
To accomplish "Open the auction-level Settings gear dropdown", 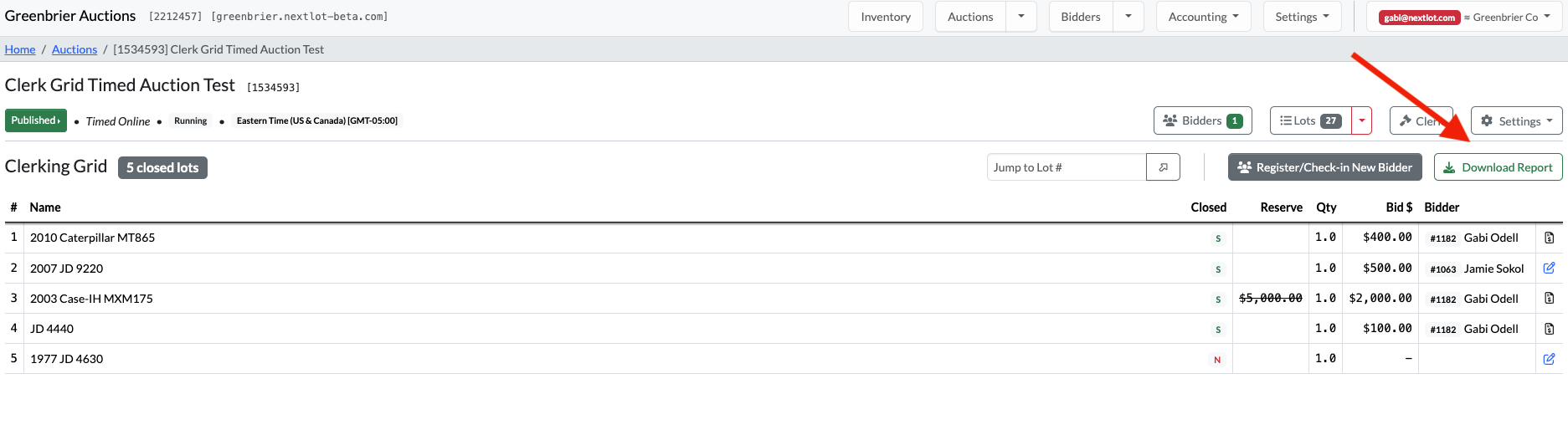I will (x=1516, y=120).
